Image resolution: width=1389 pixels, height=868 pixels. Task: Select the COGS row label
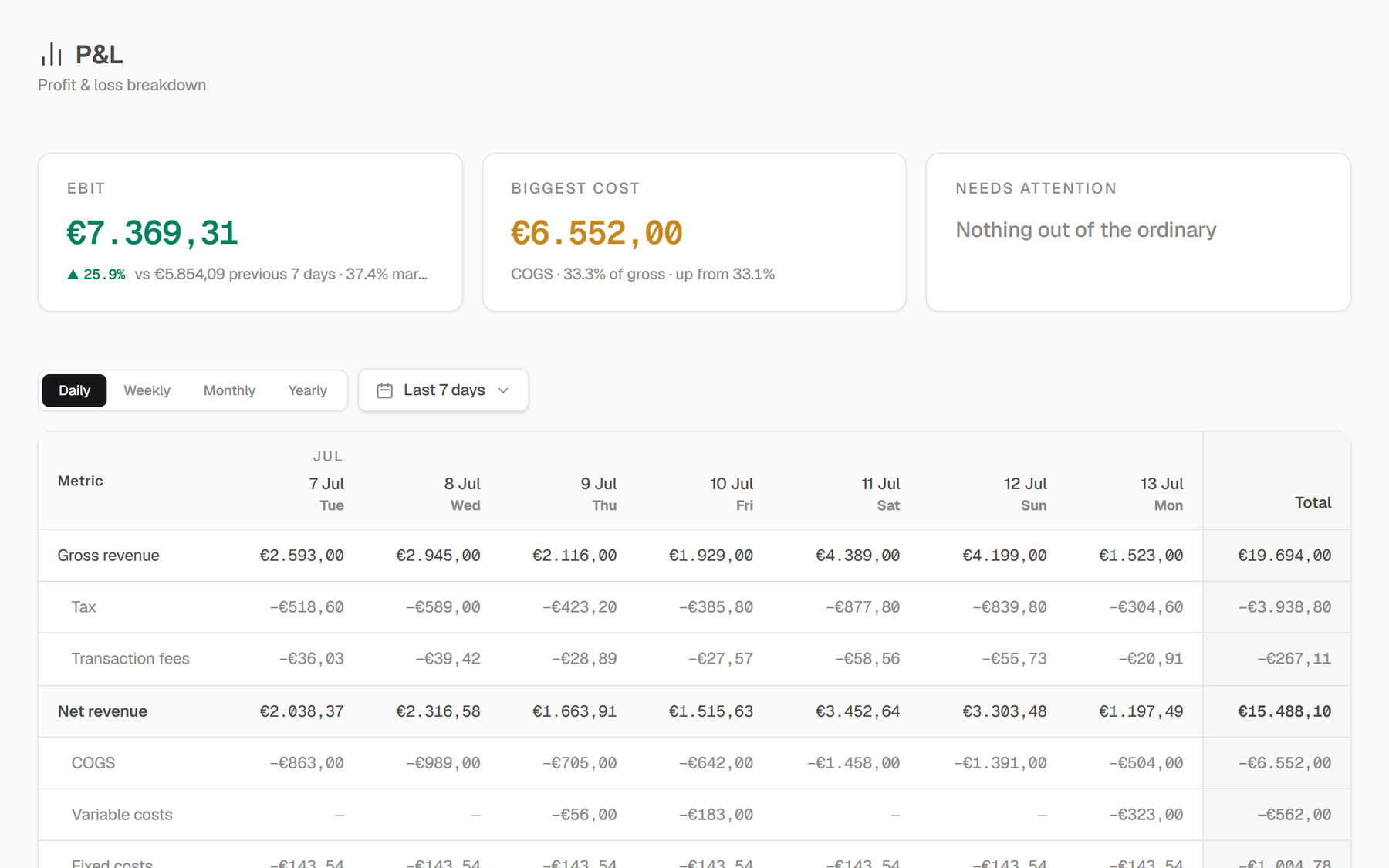pyautogui.click(x=93, y=763)
